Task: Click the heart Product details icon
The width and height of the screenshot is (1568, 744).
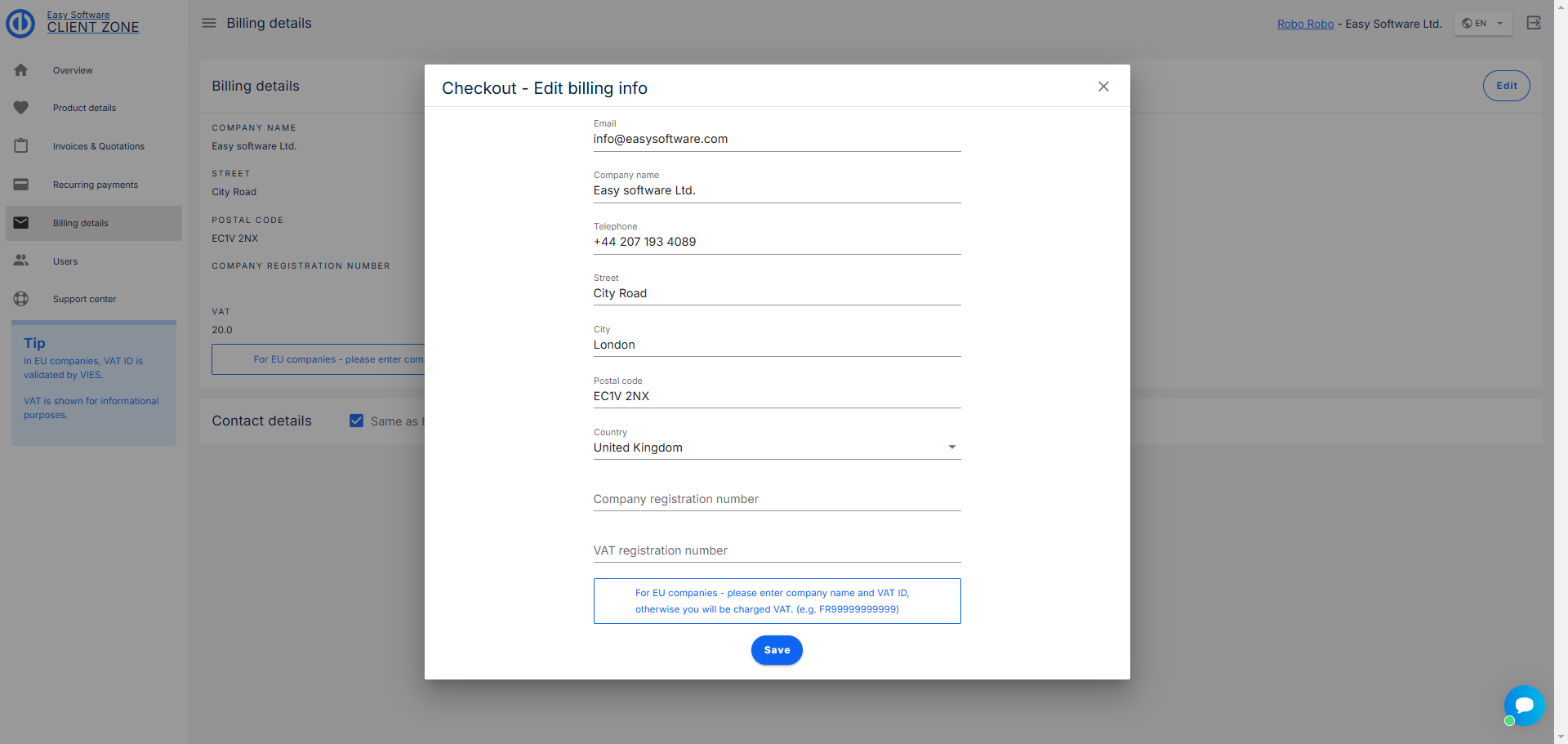Action: [21, 108]
